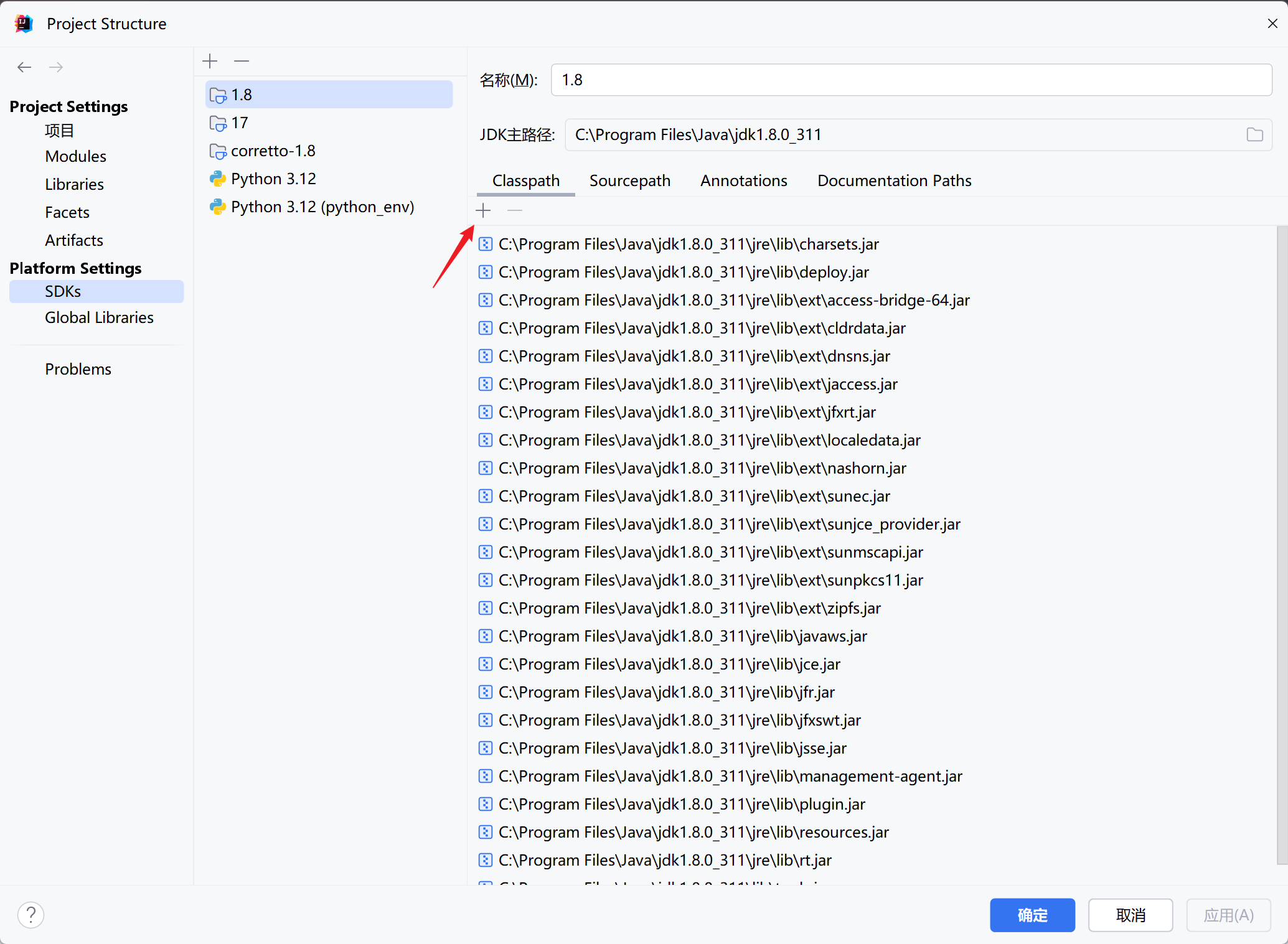The width and height of the screenshot is (1288, 944).
Task: Click the classpath list vertical scrollbar
Action: click(1281, 544)
